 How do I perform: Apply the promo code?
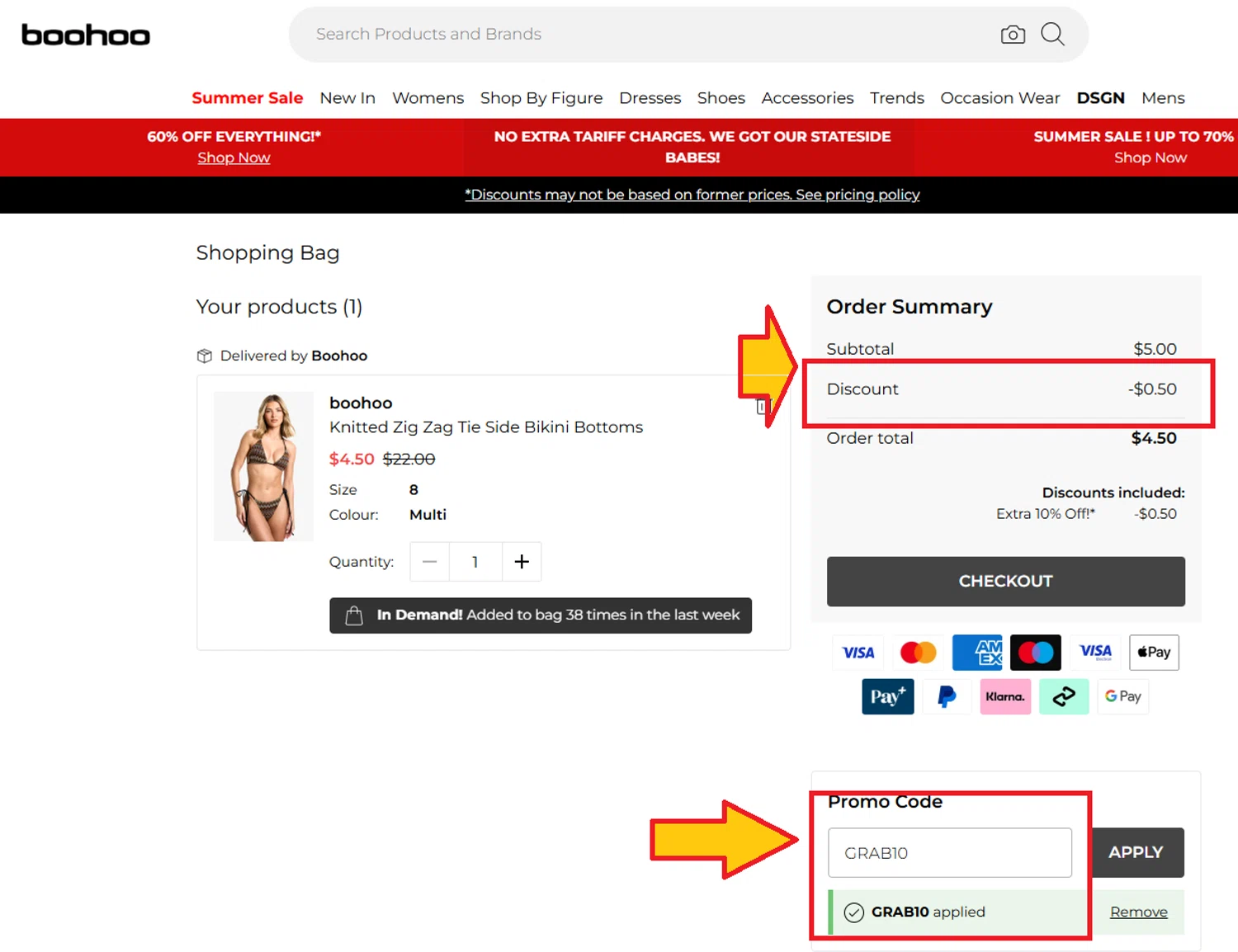pyautogui.click(x=1136, y=852)
